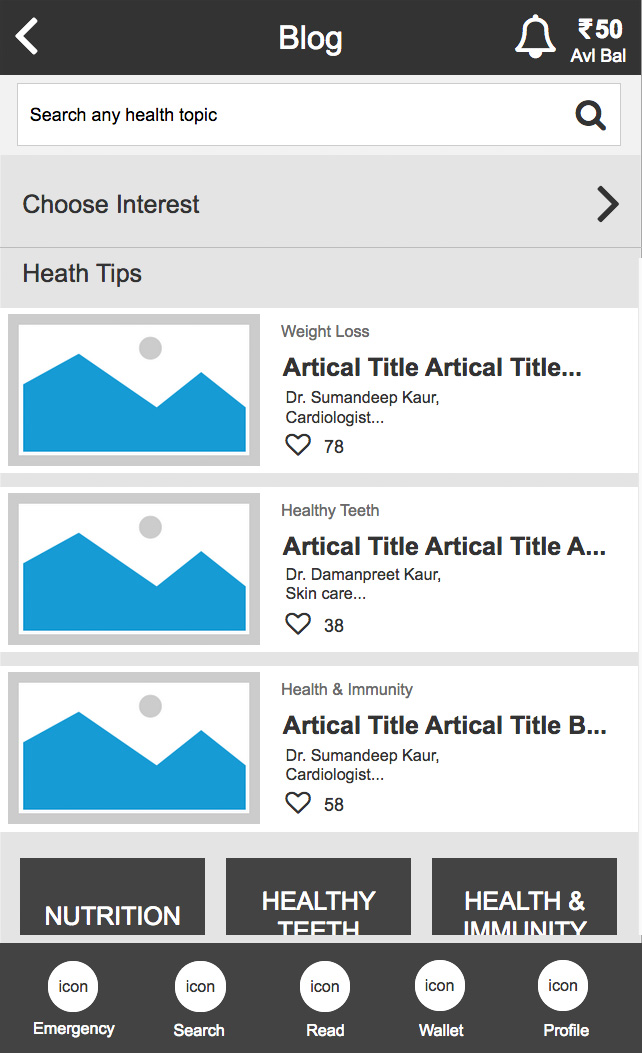Click the ₹50 available balance
642x1053 pixels.
coord(599,40)
